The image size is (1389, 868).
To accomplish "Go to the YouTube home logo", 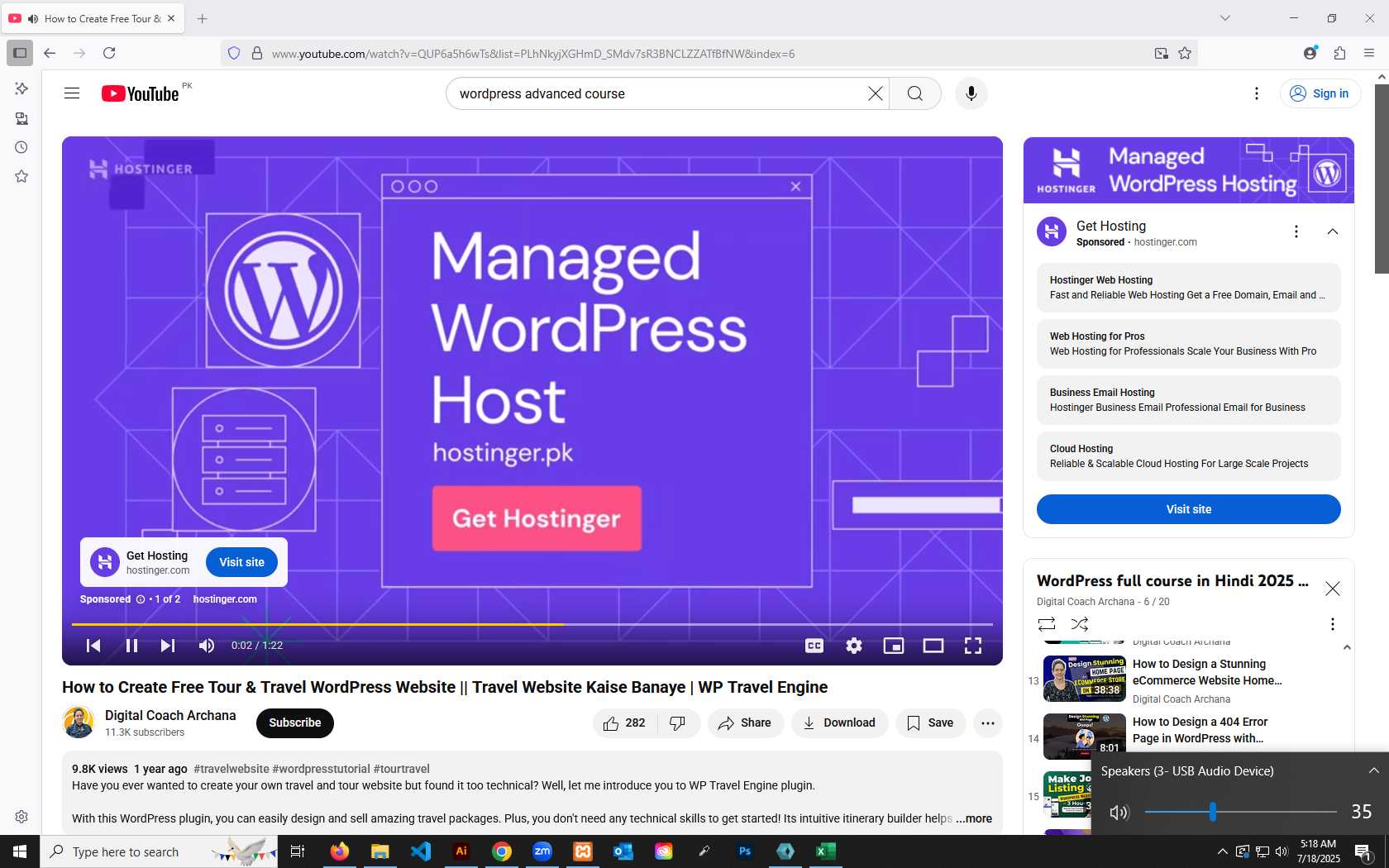I will 141,93.
